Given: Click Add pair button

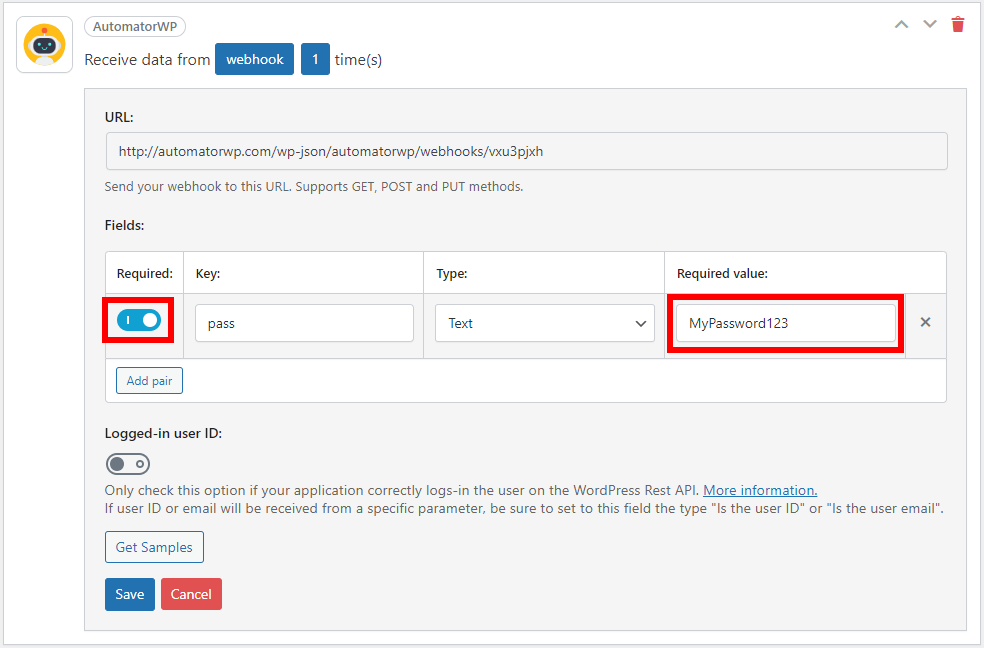Looking at the screenshot, I should tap(149, 381).
